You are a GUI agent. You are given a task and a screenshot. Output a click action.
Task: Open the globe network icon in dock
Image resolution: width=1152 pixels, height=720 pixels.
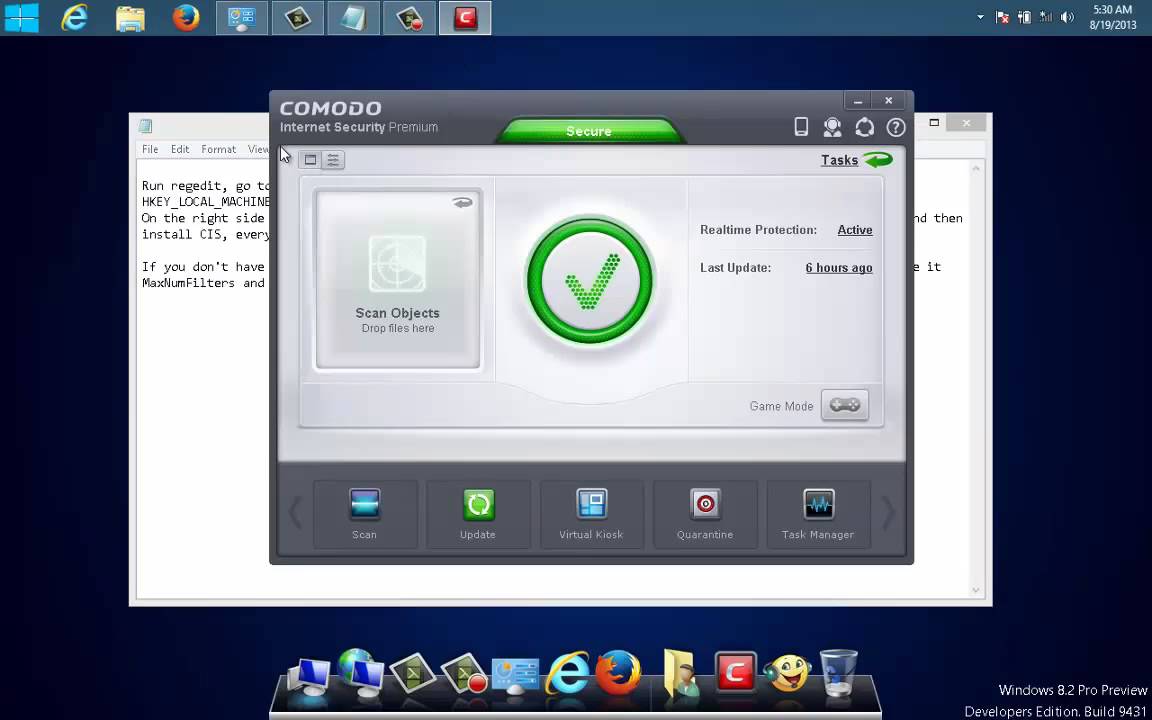(x=360, y=671)
